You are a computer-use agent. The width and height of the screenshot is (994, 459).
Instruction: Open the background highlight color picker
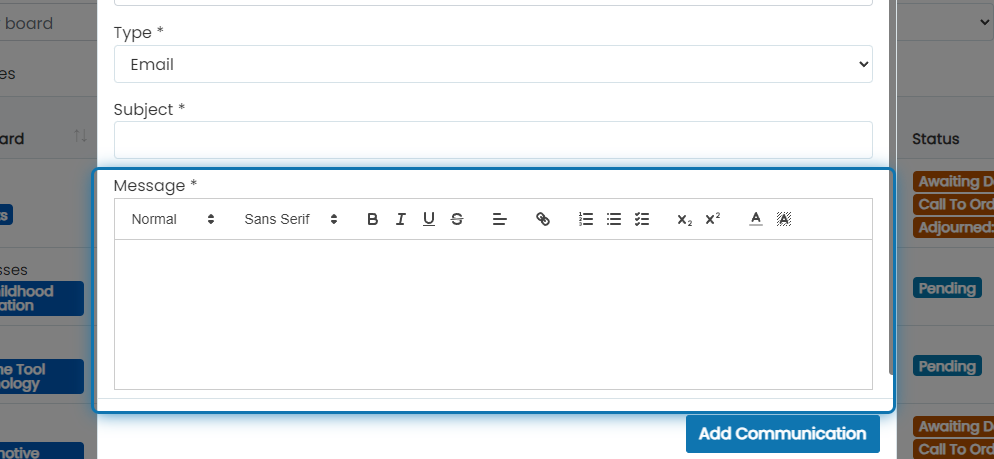coord(784,219)
